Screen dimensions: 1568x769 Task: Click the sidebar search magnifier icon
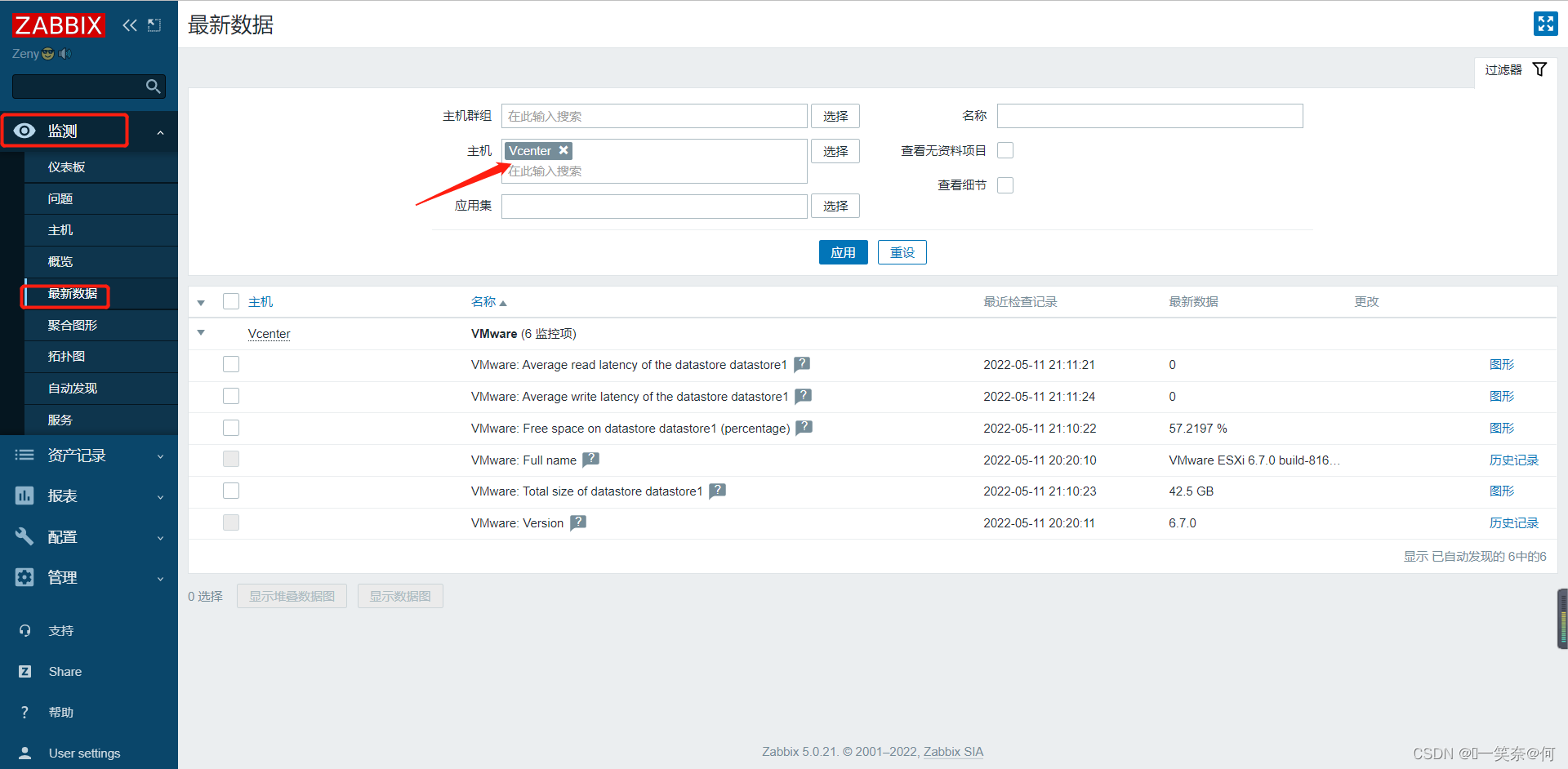click(153, 87)
